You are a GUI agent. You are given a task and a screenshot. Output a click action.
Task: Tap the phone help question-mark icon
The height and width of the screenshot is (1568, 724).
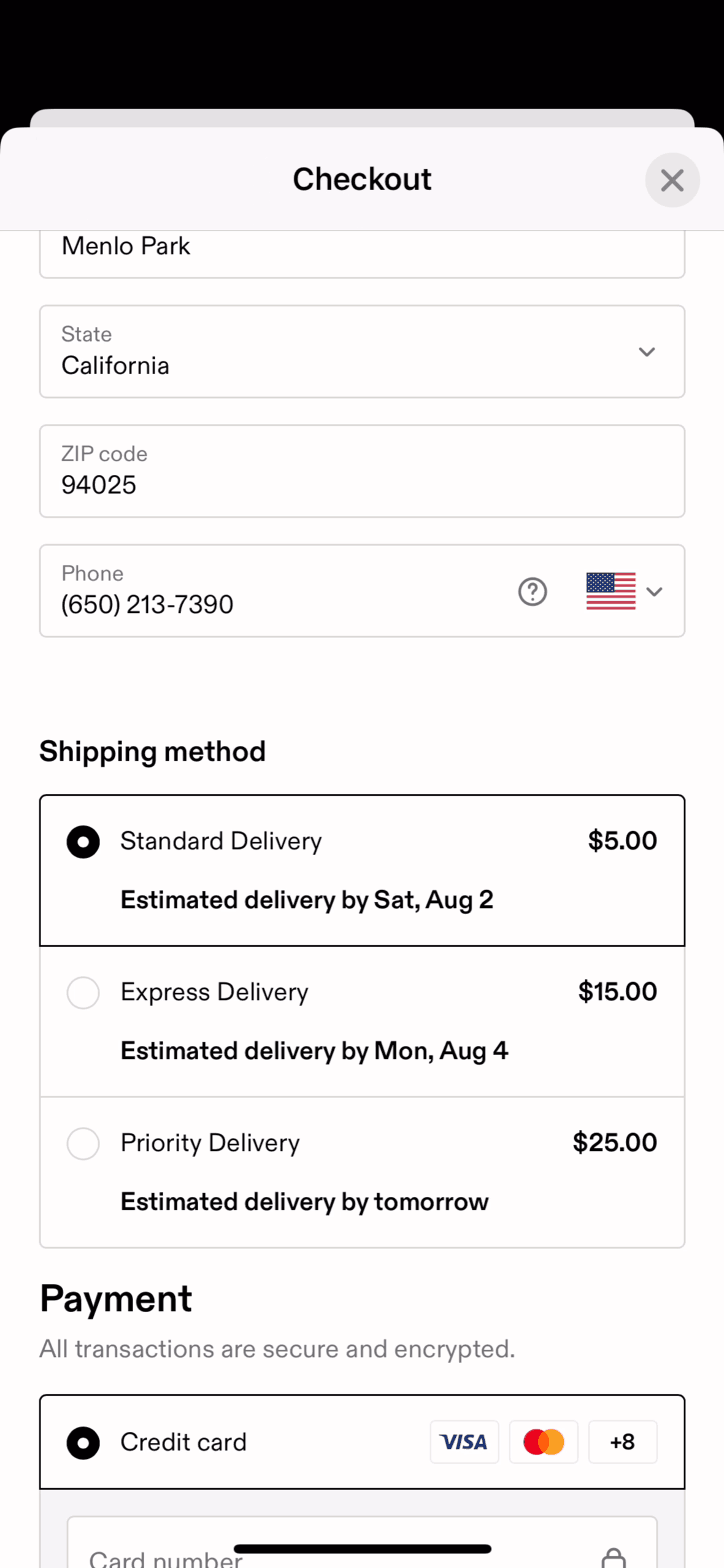pyautogui.click(x=532, y=591)
